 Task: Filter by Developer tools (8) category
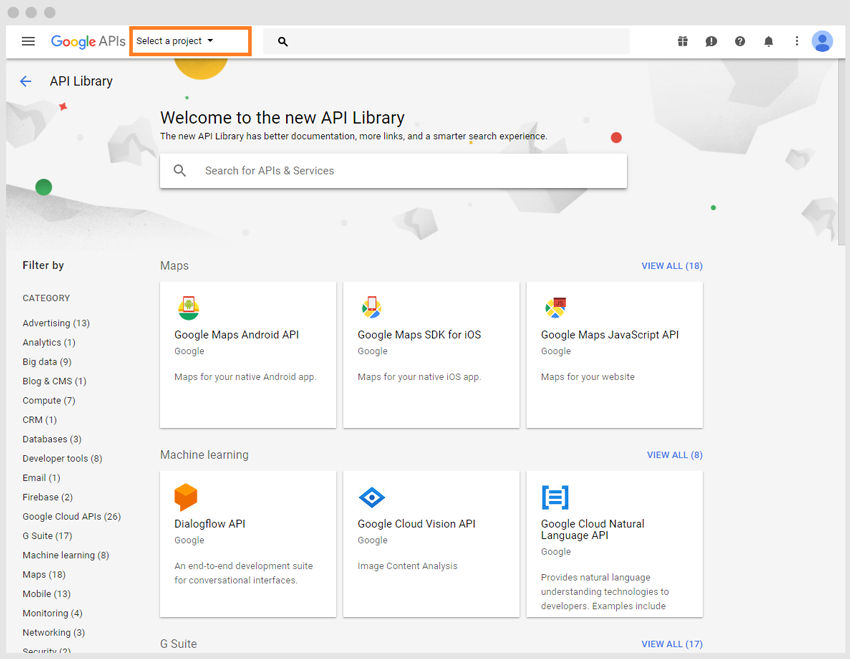(62, 458)
